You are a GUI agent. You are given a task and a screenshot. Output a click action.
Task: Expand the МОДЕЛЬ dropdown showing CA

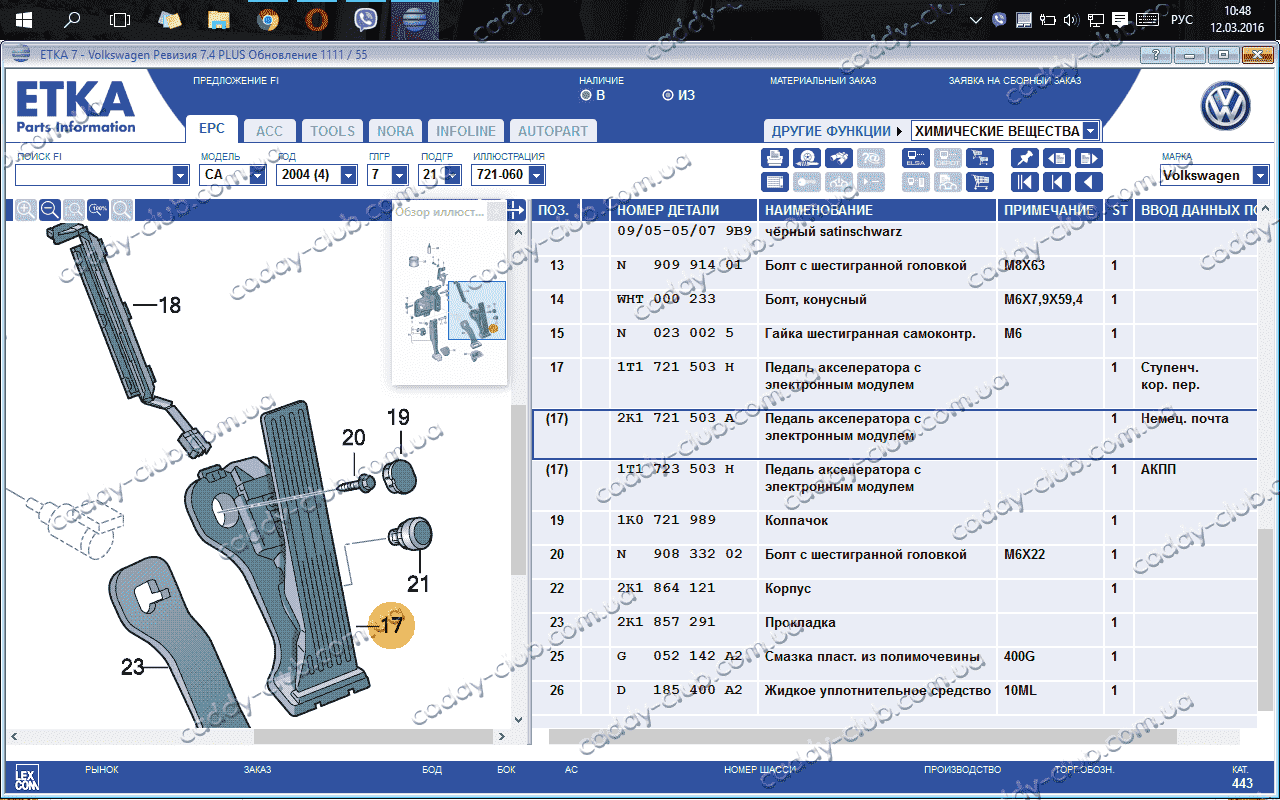click(x=257, y=175)
